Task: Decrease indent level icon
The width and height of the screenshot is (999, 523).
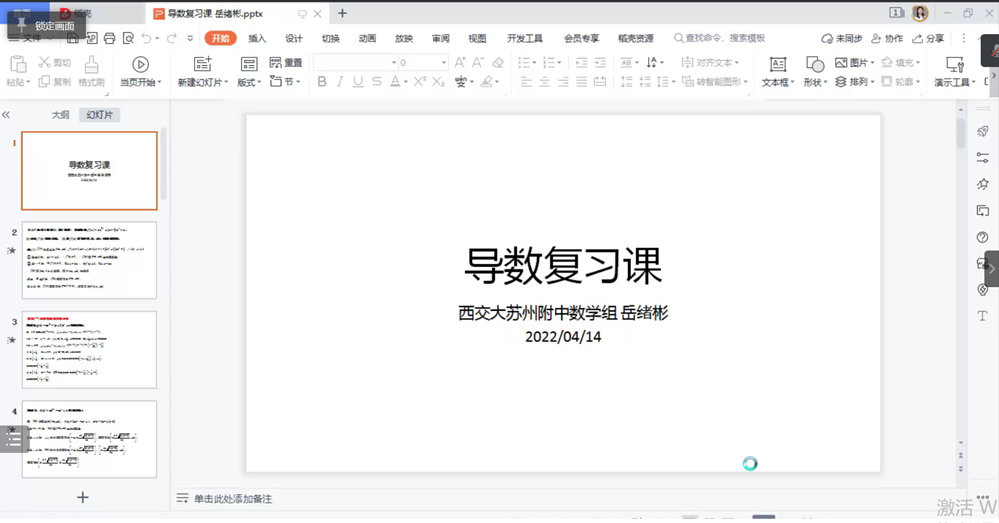Action: 581,62
